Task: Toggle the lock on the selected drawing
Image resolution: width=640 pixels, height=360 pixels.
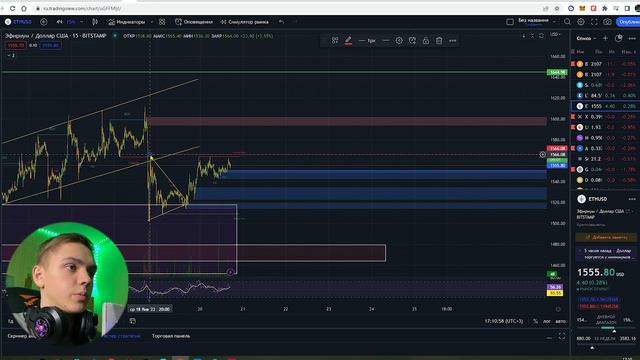Action: point(426,40)
